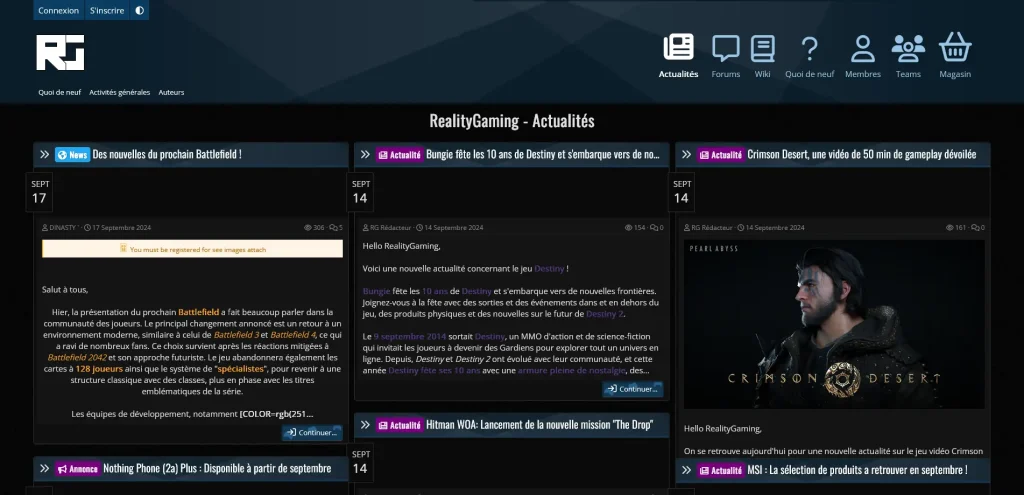The image size is (1024, 495).
Task: Click the '9 septembre 2014' link
Action: (x=410, y=336)
